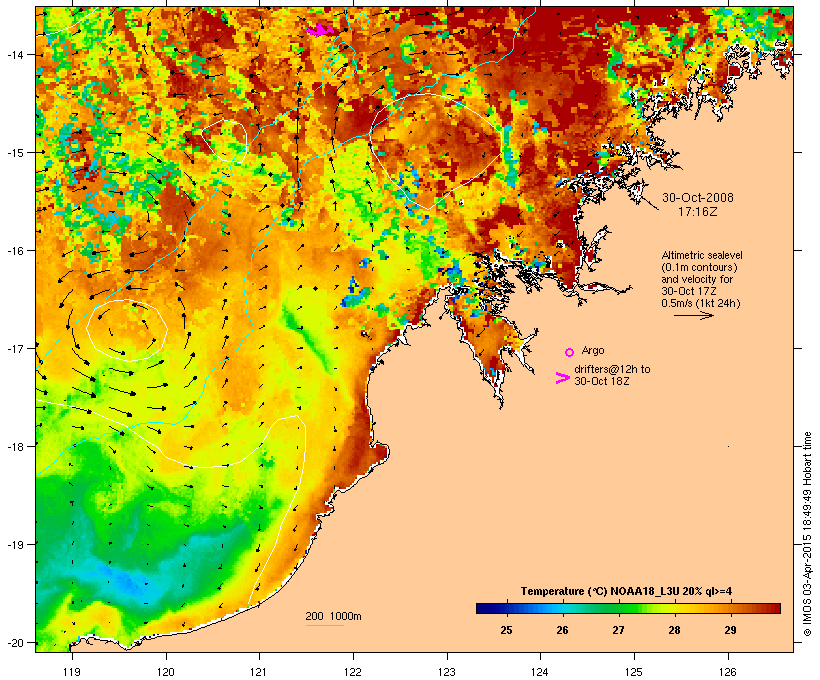Click the longitude axis label 124
Viewport: 820px width, 680px height.
[540, 672]
